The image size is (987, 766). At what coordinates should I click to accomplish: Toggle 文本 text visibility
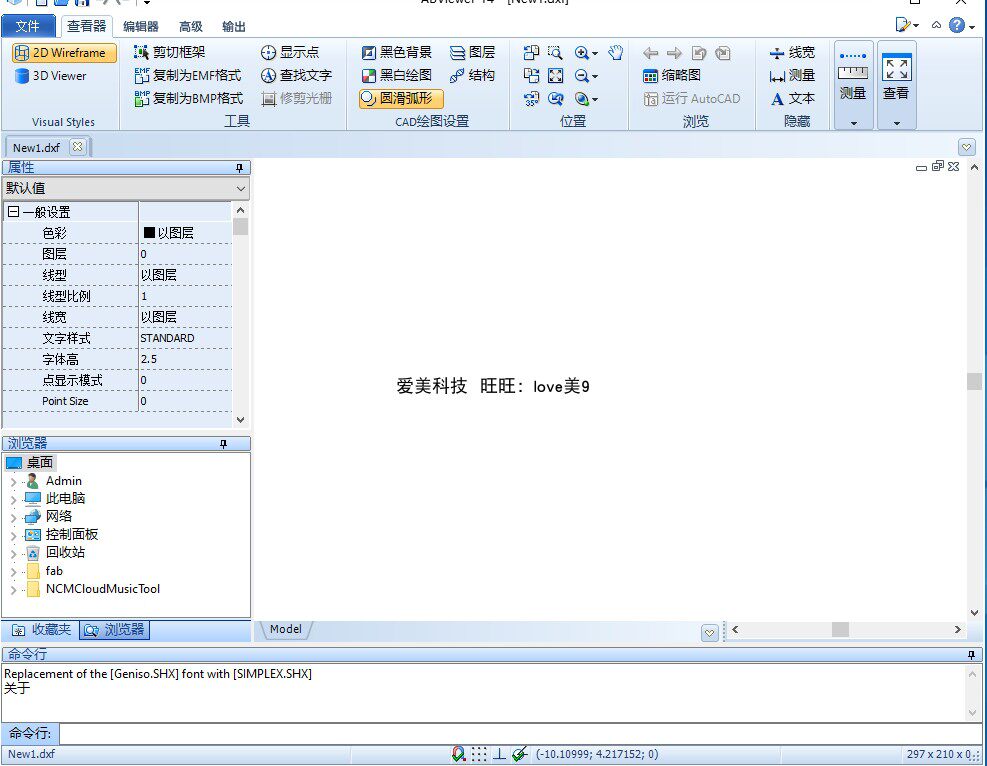pyautogui.click(x=792, y=99)
